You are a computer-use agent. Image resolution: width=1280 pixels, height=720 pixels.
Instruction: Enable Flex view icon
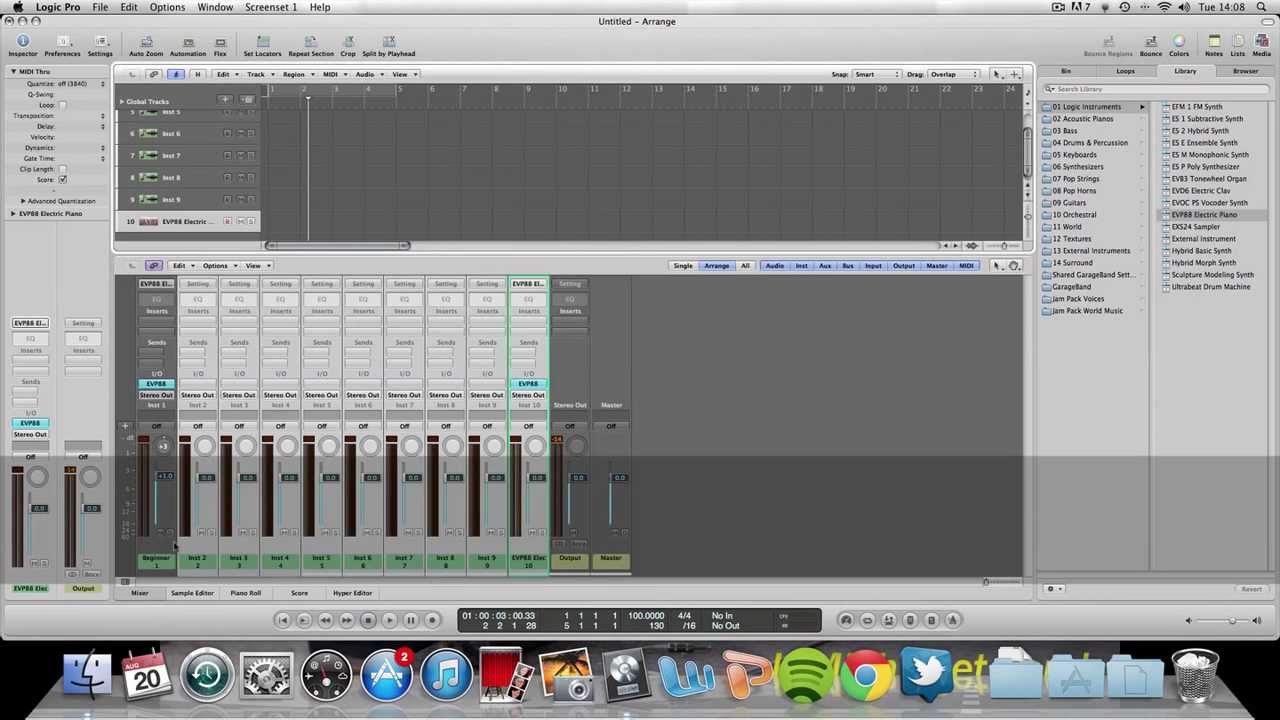click(220, 44)
